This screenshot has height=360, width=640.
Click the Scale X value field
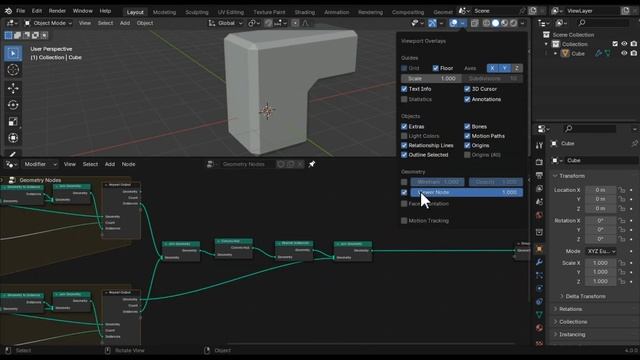pos(600,263)
